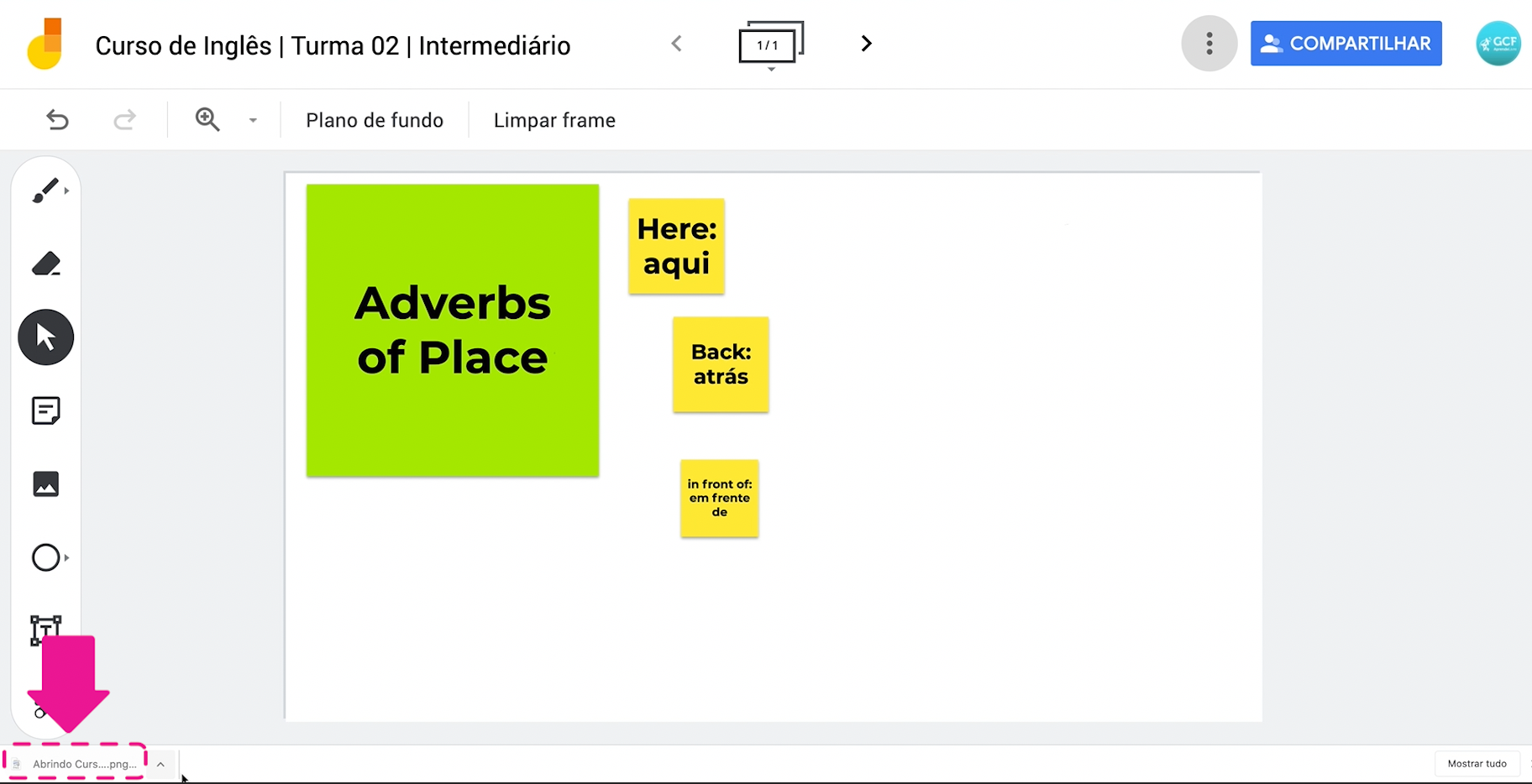Viewport: 1532px width, 784px height.
Task: Select the Text box tool
Action: point(45,630)
